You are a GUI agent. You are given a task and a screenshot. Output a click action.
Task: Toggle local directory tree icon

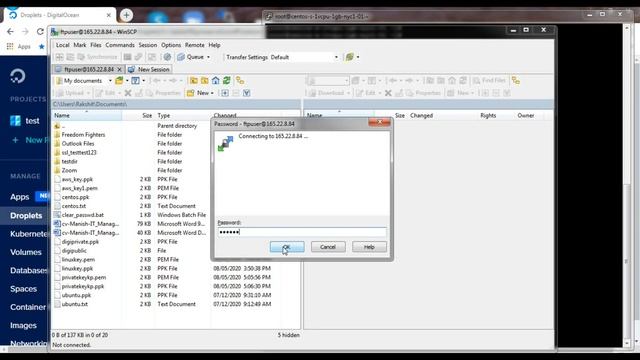pyautogui.click(x=240, y=81)
